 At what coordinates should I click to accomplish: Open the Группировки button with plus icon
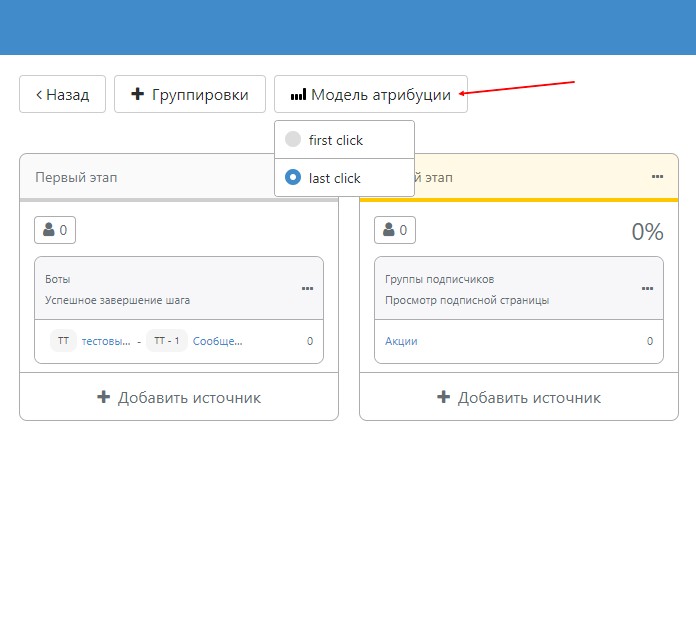(189, 95)
